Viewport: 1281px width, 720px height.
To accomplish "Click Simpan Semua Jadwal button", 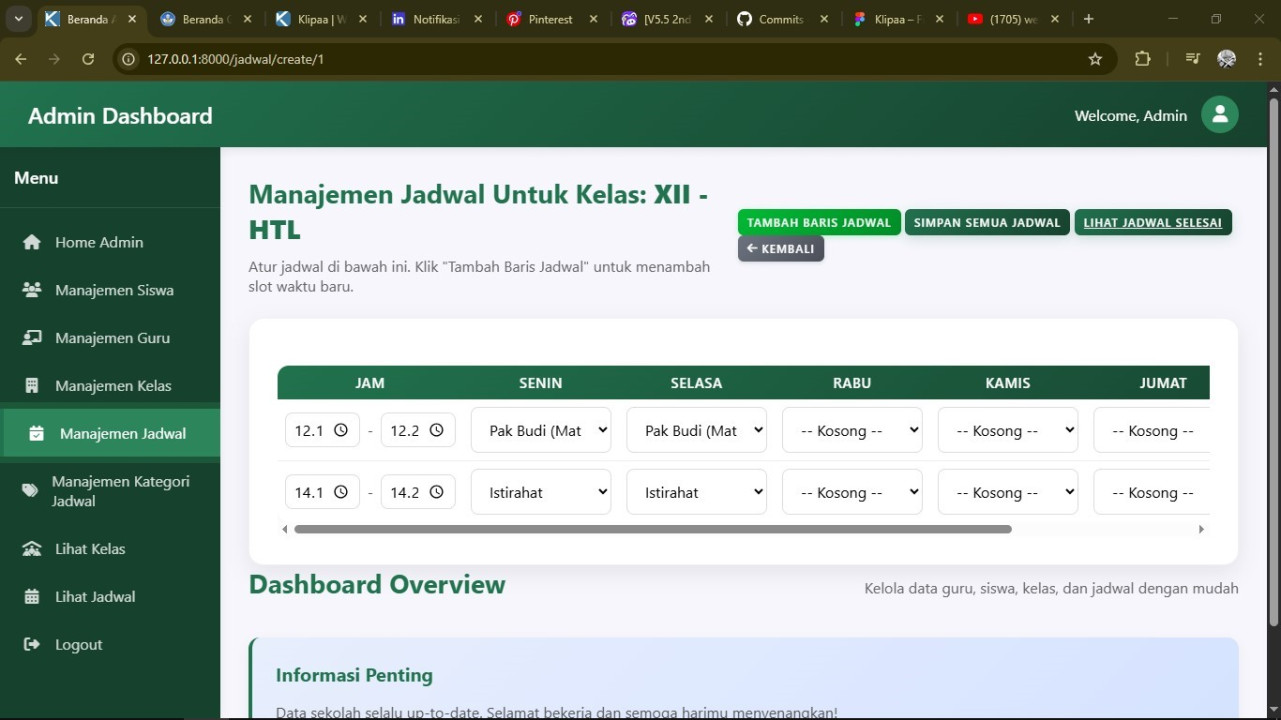I will (986, 222).
